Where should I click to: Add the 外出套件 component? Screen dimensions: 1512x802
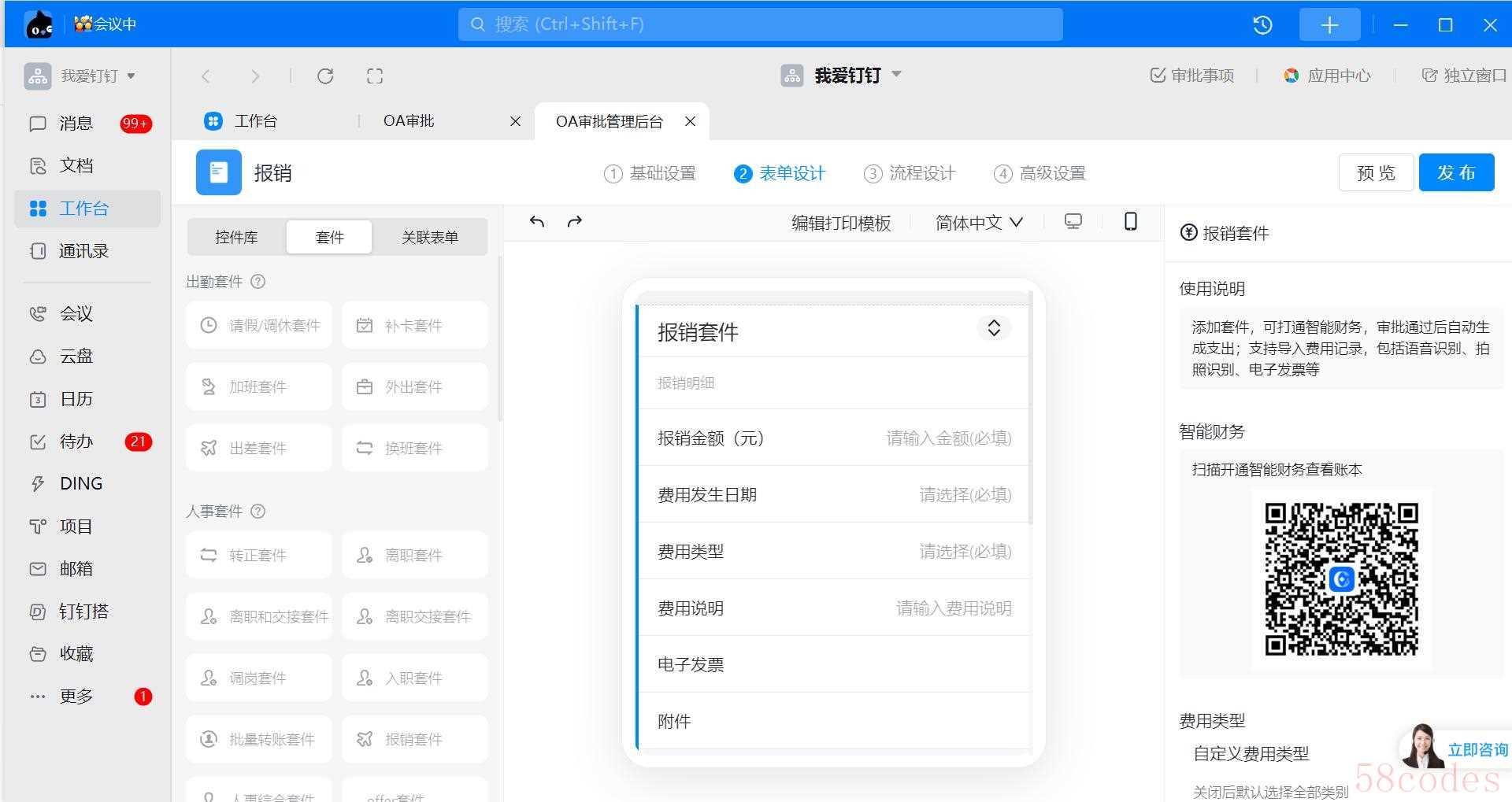tap(415, 386)
